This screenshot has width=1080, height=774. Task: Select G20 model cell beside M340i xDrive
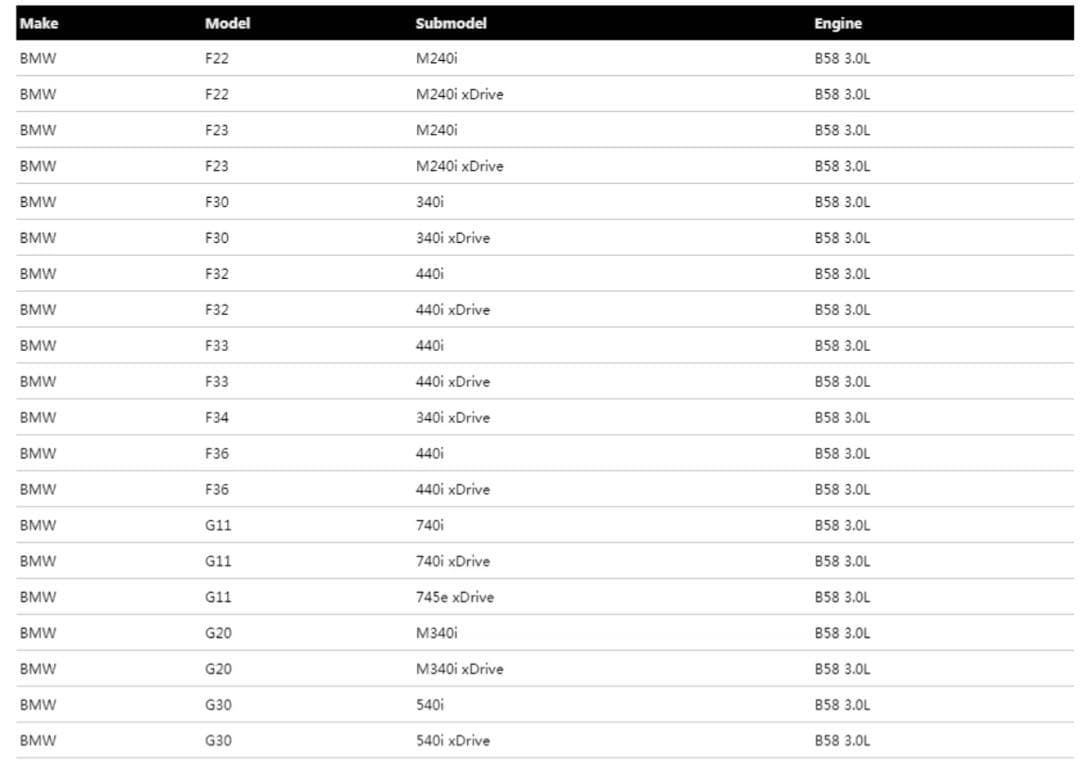click(218, 669)
